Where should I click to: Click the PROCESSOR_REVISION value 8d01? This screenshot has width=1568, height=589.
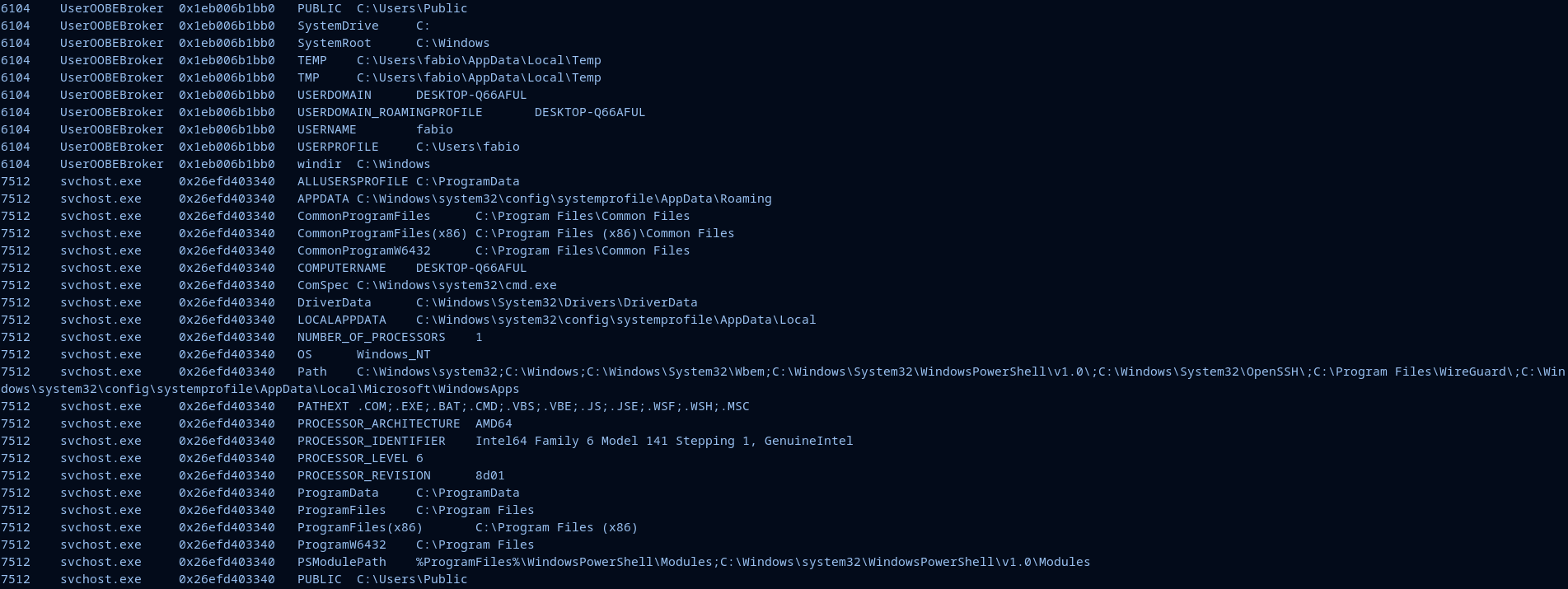pos(489,475)
